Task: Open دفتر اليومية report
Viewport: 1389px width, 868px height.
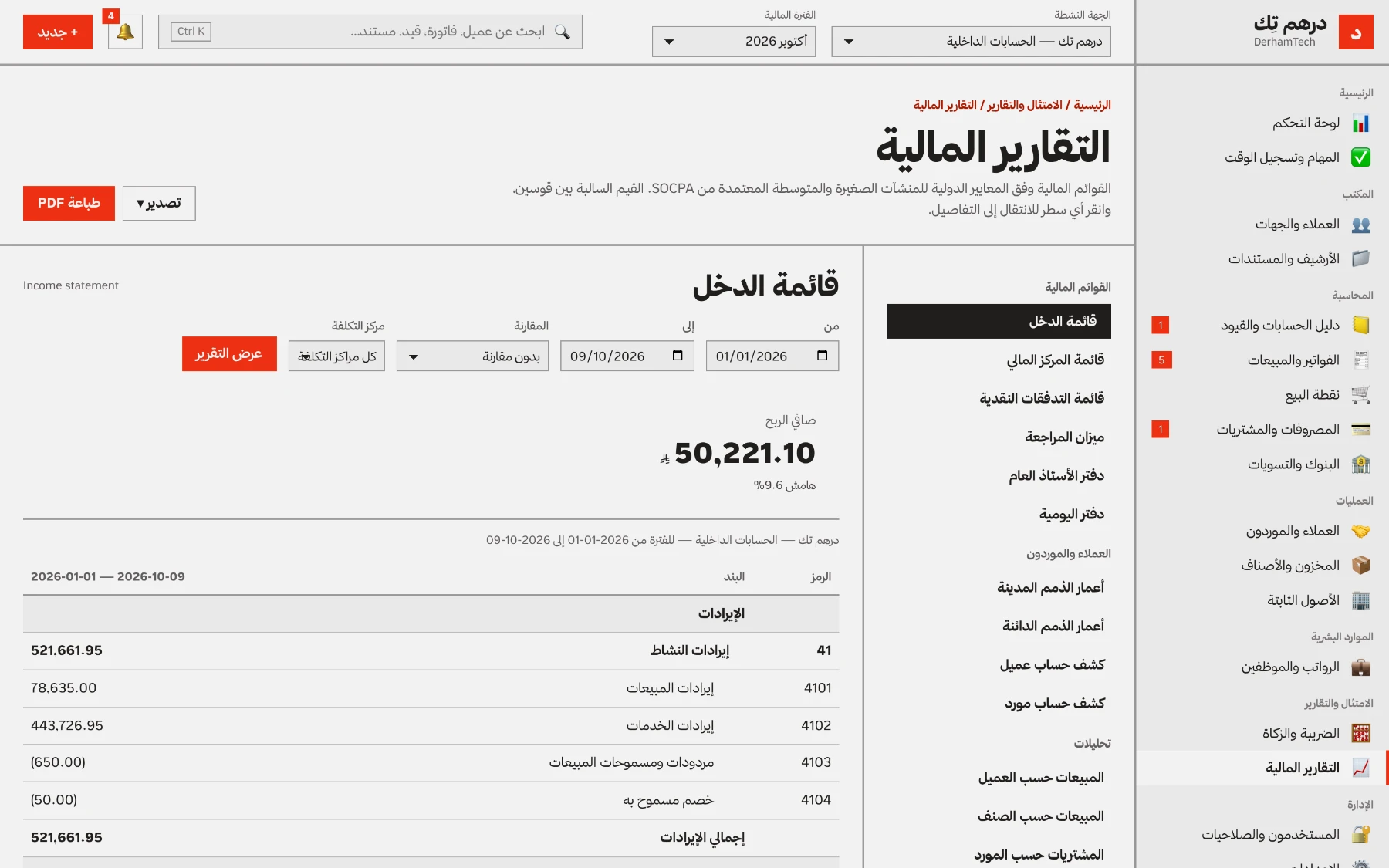Action: 999,515
